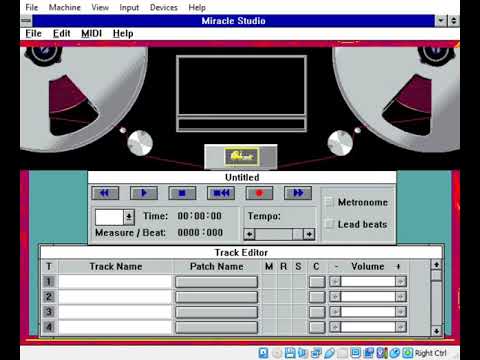Viewport: 480px width, 360px height.
Task: Click the channel button for track 1
Action: pyautogui.click(x=317, y=282)
